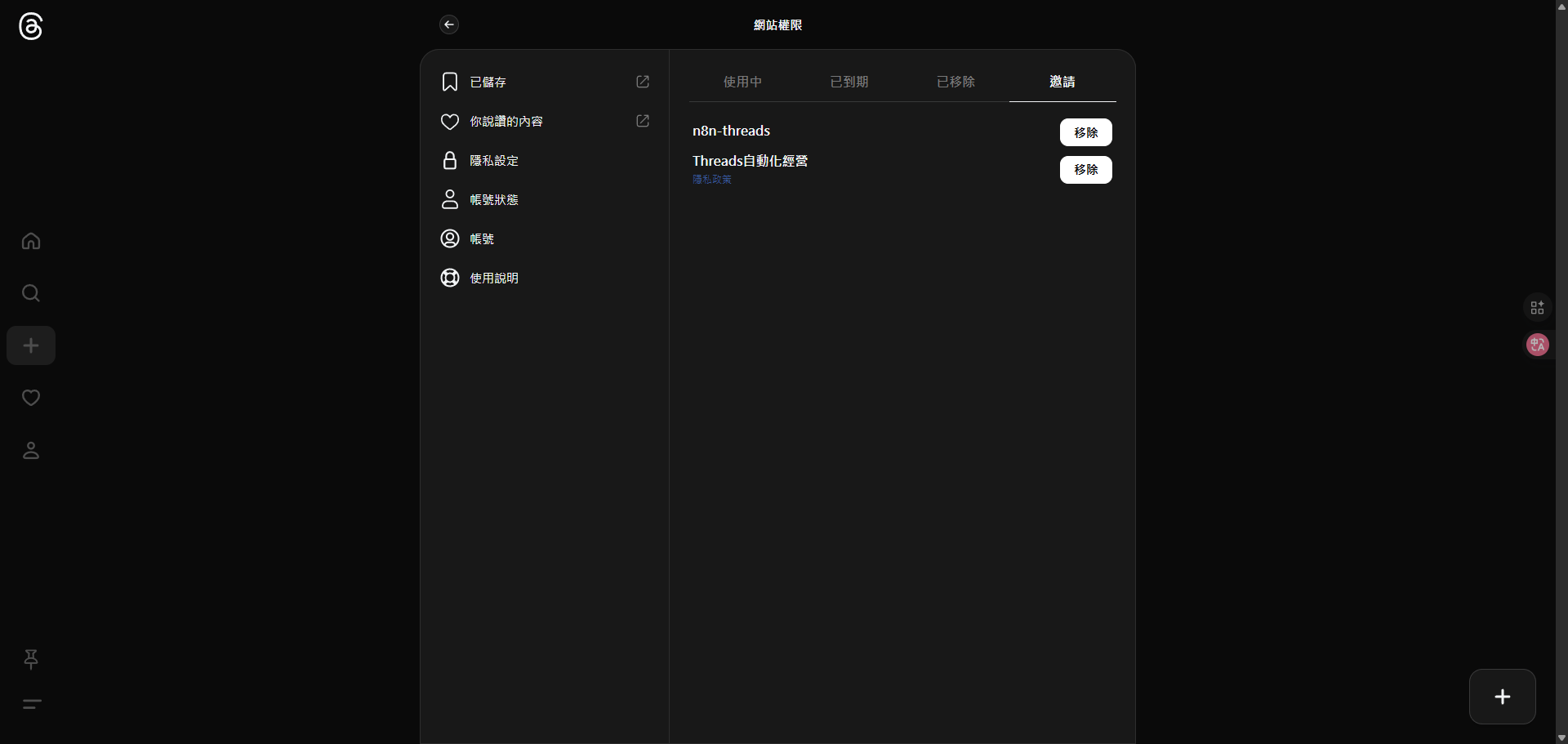Click the Threads logo at top left
The height and width of the screenshot is (744, 1568).
[x=30, y=26]
